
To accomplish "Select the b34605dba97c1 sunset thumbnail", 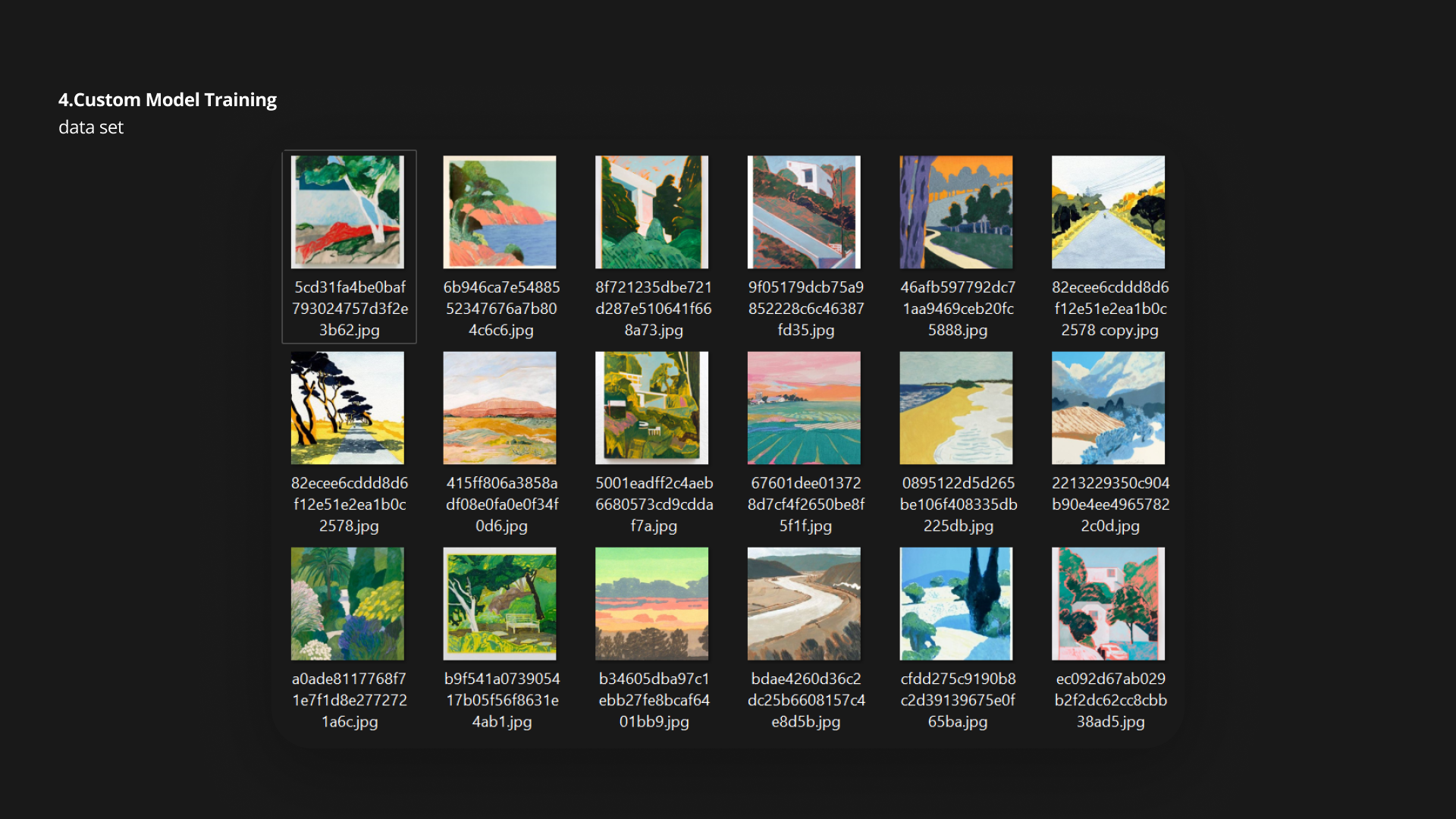I will point(652,604).
